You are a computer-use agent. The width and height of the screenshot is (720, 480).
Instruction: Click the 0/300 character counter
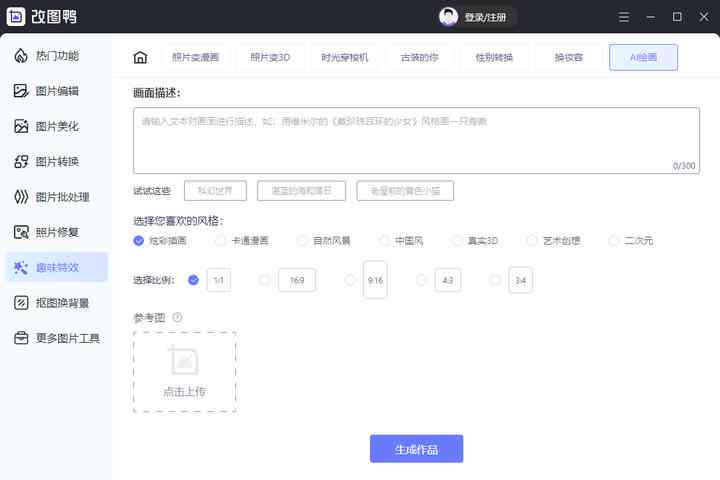coord(684,165)
